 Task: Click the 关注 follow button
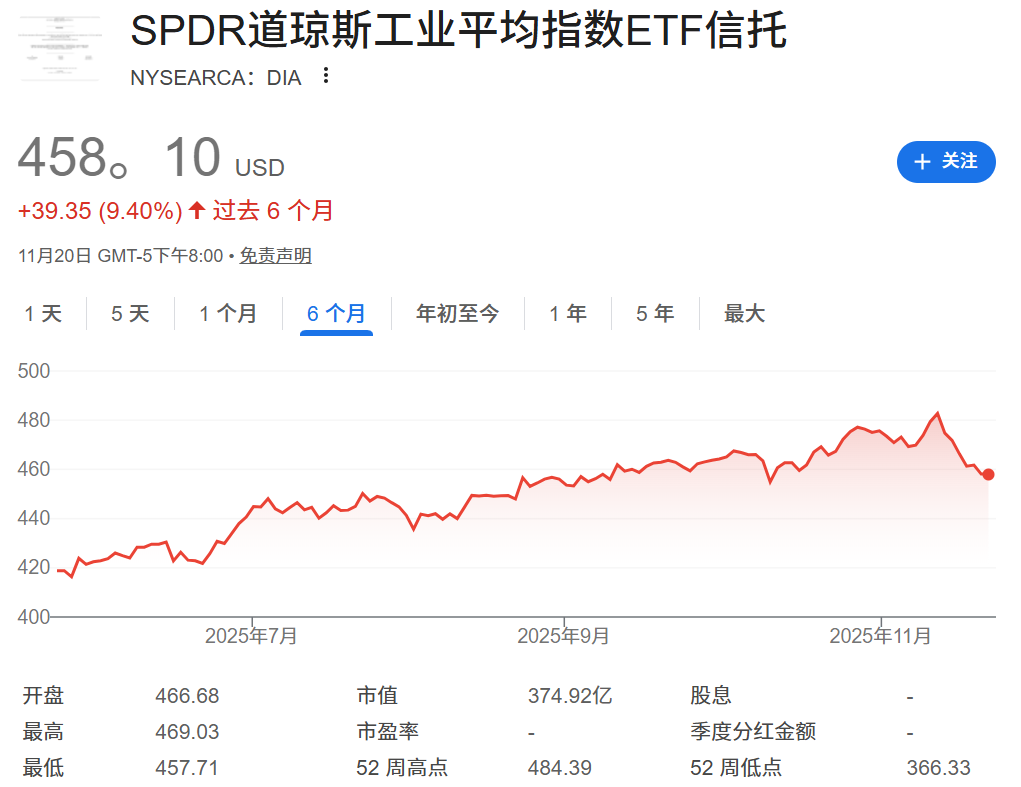[946, 162]
